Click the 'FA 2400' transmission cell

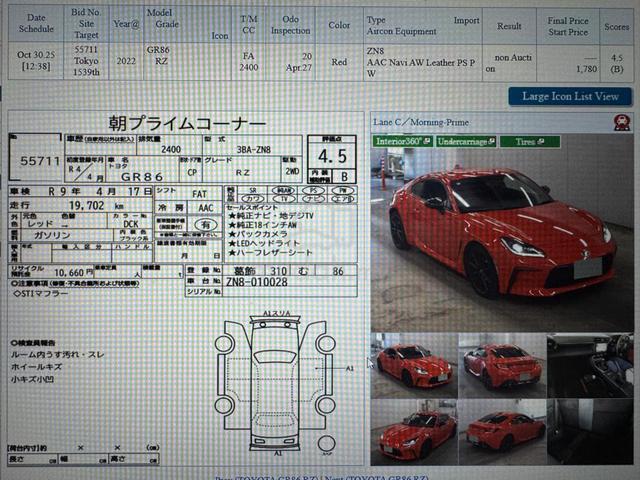[x=249, y=61]
